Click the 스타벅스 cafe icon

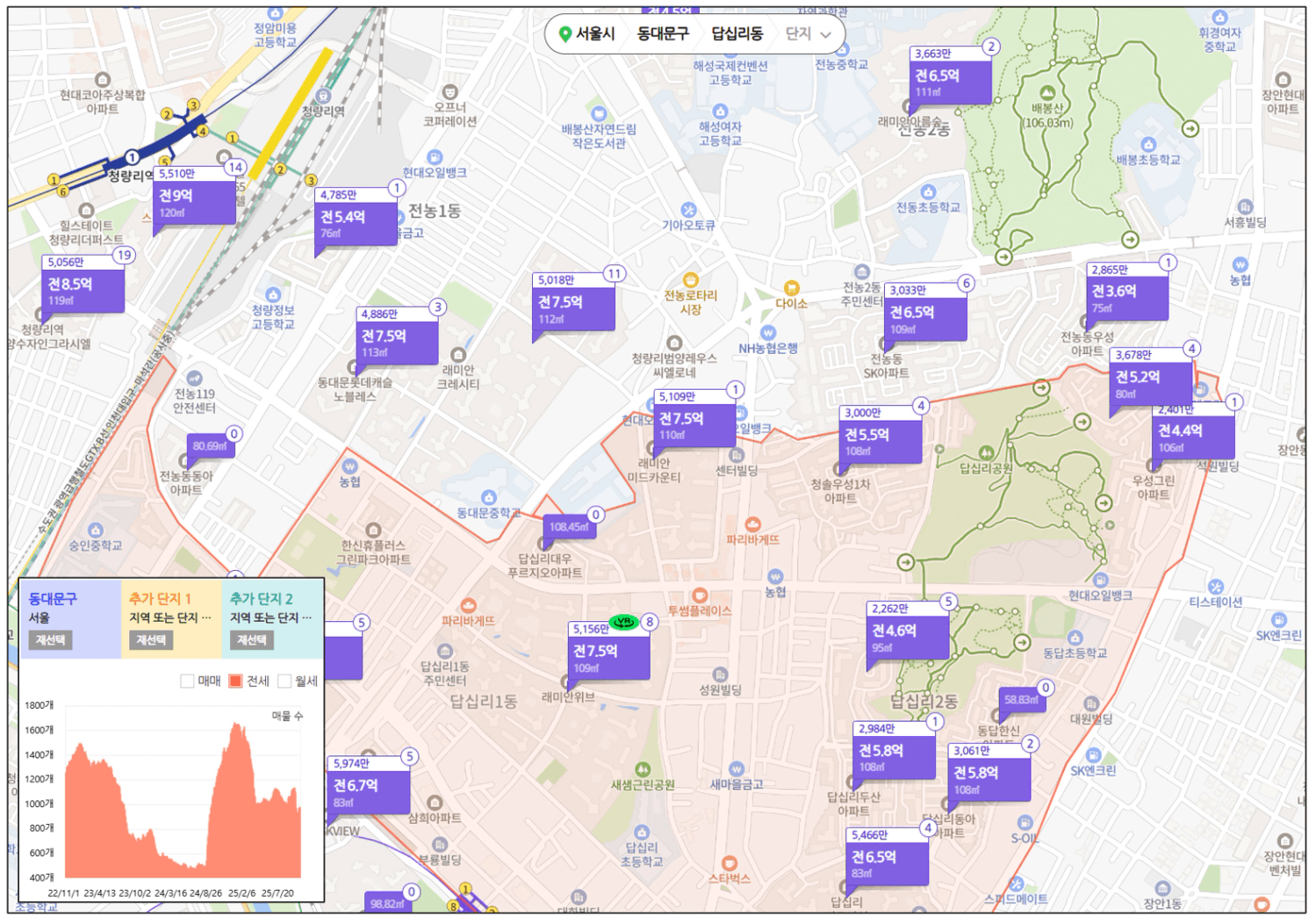point(729,863)
